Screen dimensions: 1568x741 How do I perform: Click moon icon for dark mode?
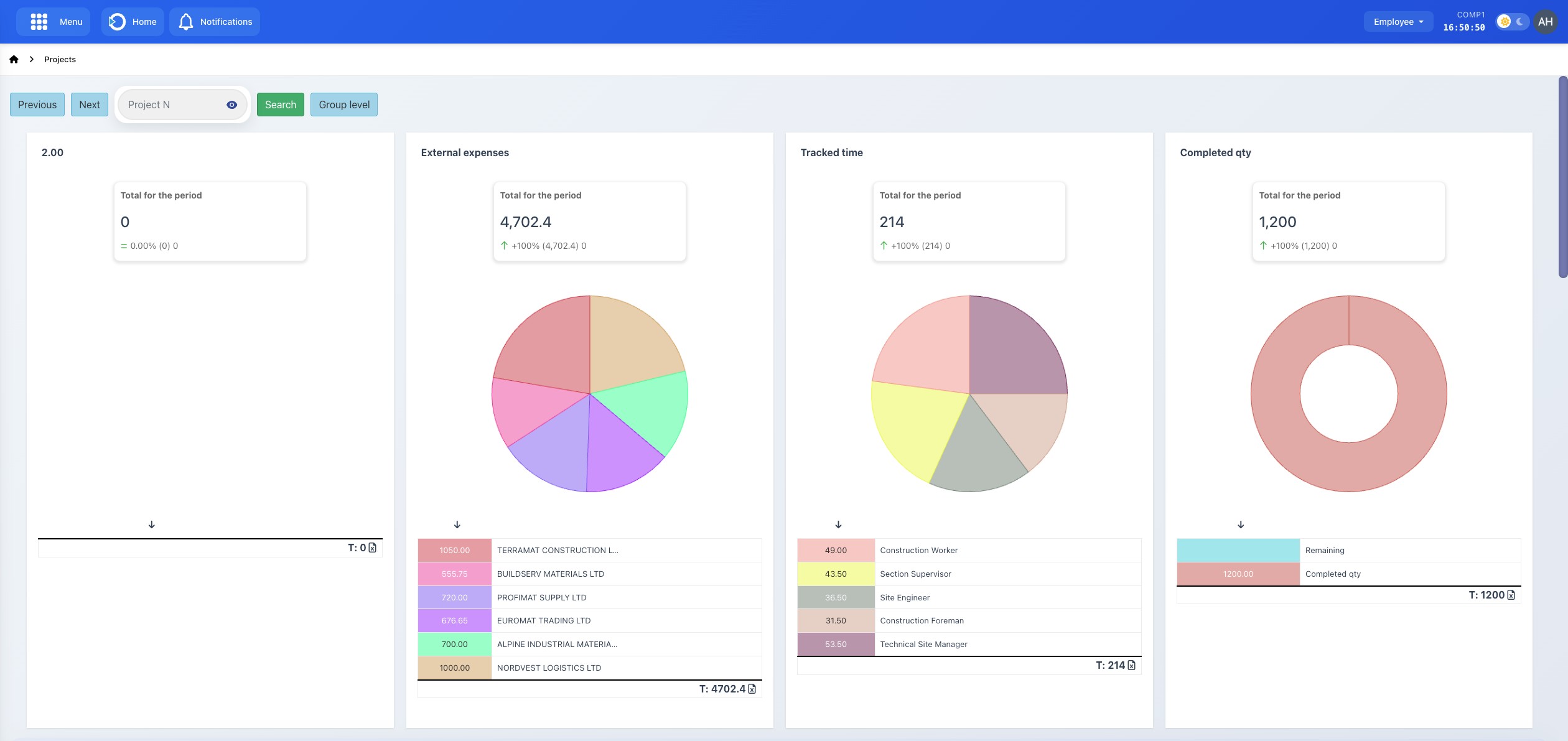1519,22
